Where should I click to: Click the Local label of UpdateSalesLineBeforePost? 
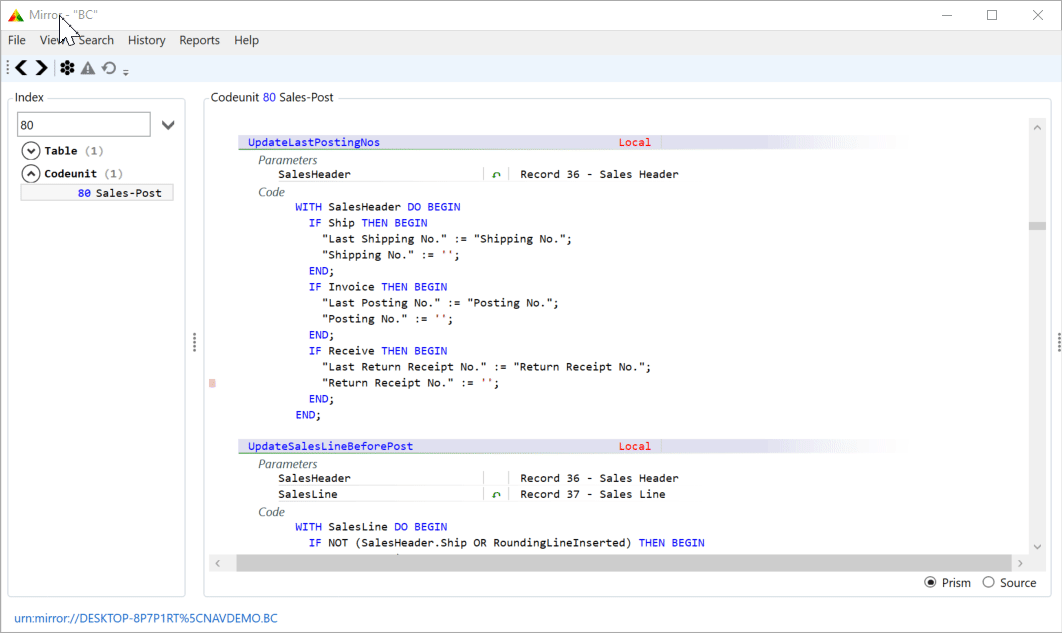click(635, 446)
